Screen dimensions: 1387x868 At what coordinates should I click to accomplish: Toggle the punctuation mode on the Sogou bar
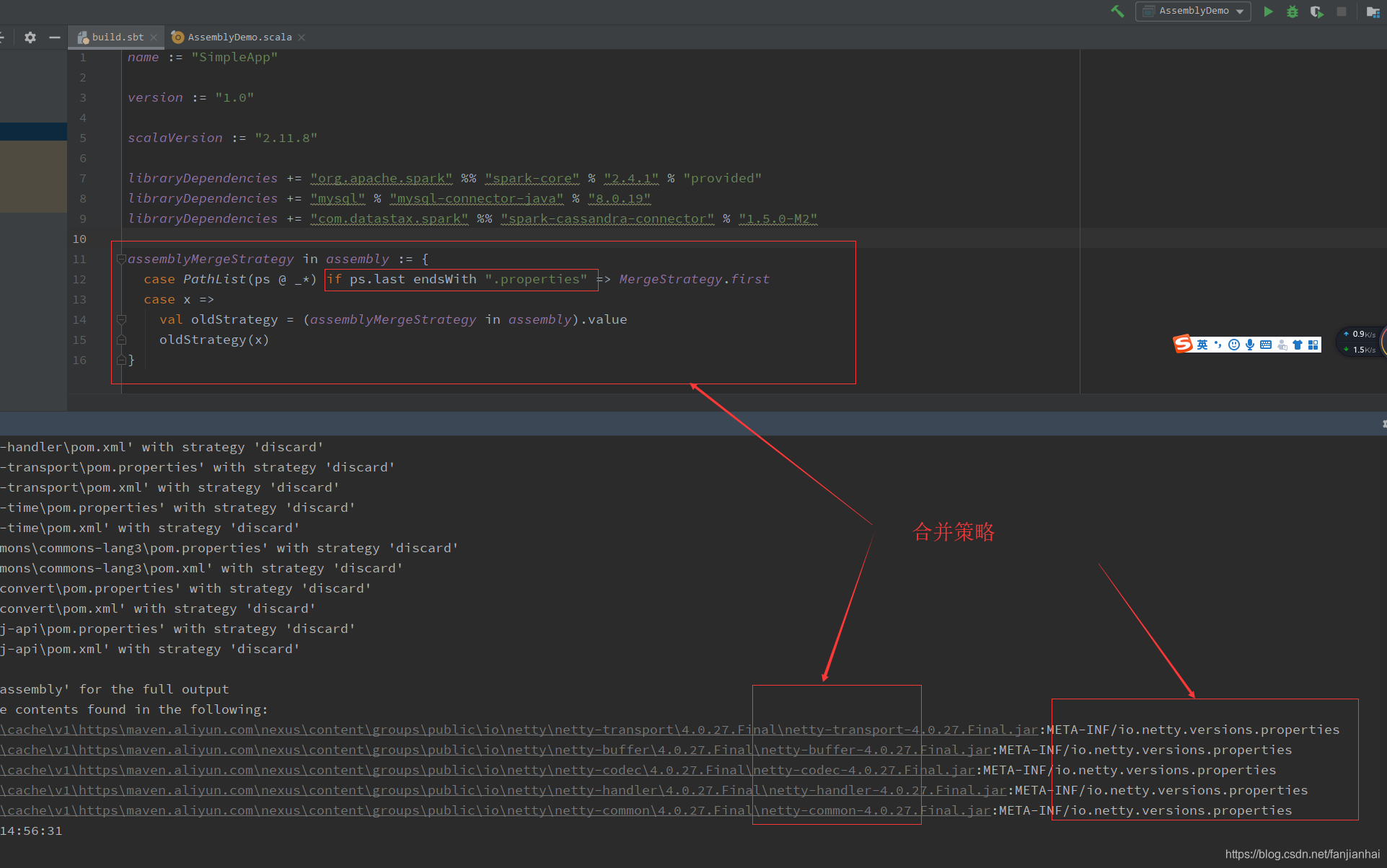pyautogui.click(x=1218, y=345)
